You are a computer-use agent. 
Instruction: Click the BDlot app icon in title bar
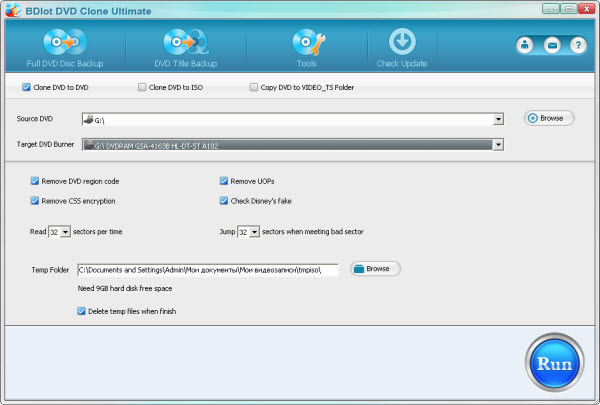(x=11, y=9)
